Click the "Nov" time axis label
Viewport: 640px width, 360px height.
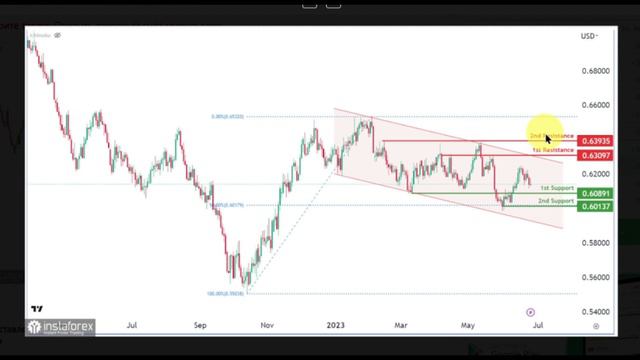pyautogui.click(x=267, y=325)
